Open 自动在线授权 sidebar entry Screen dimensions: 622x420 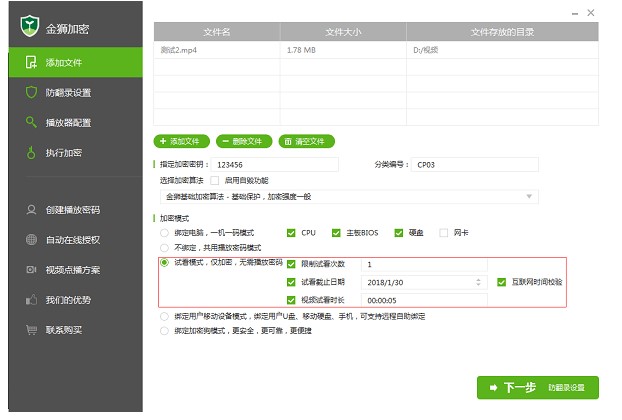pos(75,240)
